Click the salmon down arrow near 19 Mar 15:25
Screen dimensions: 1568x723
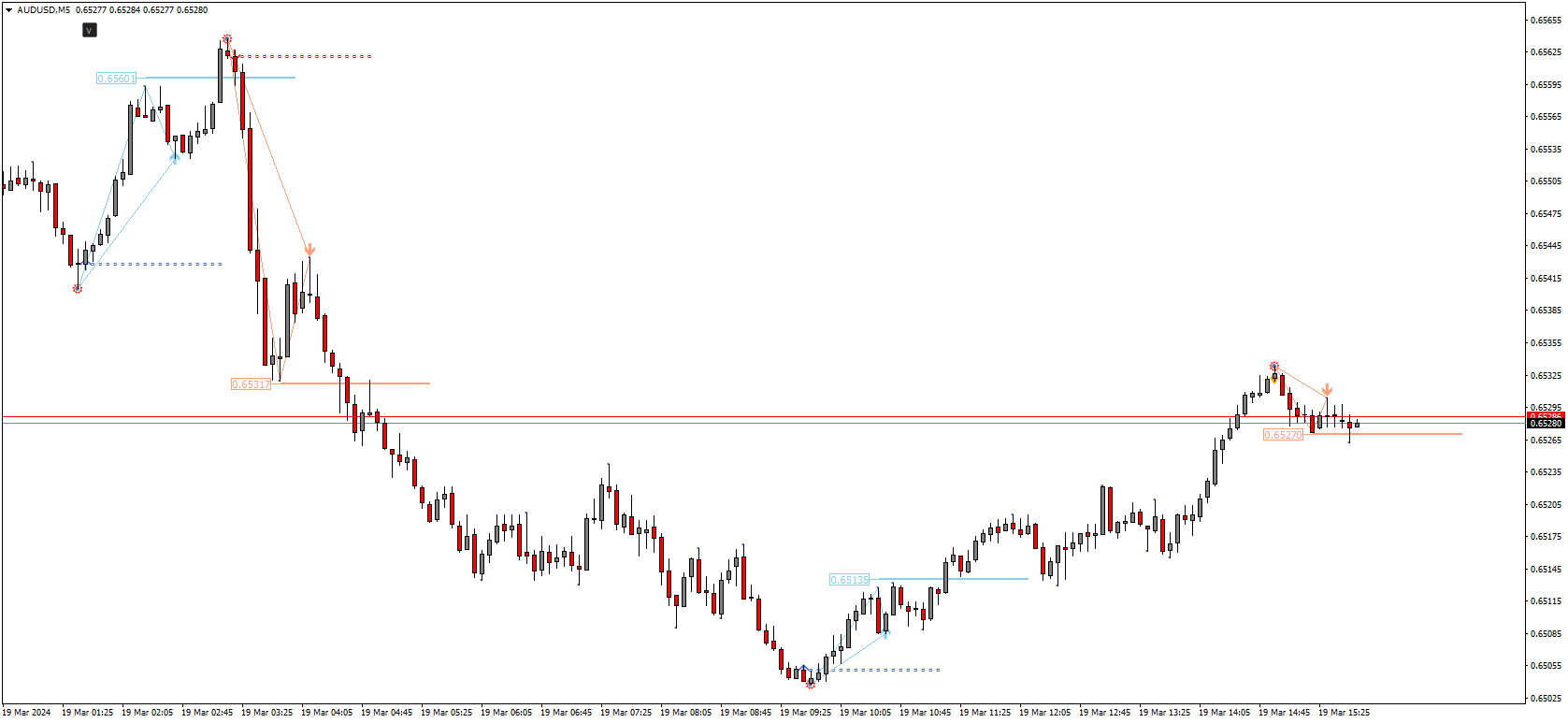coord(1327,389)
